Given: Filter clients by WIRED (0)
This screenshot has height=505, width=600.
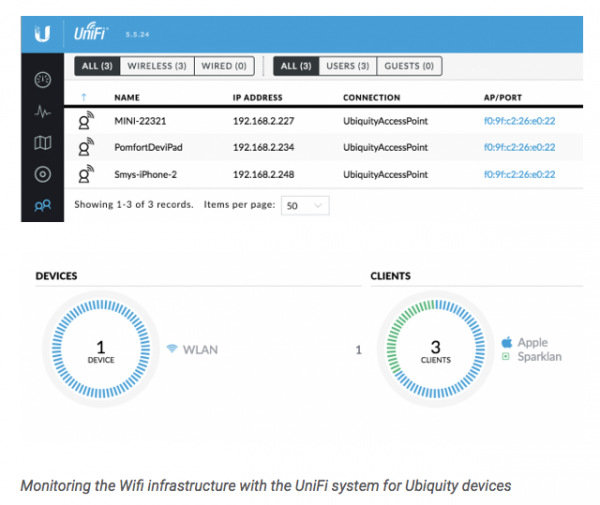Looking at the screenshot, I should pos(224,67).
